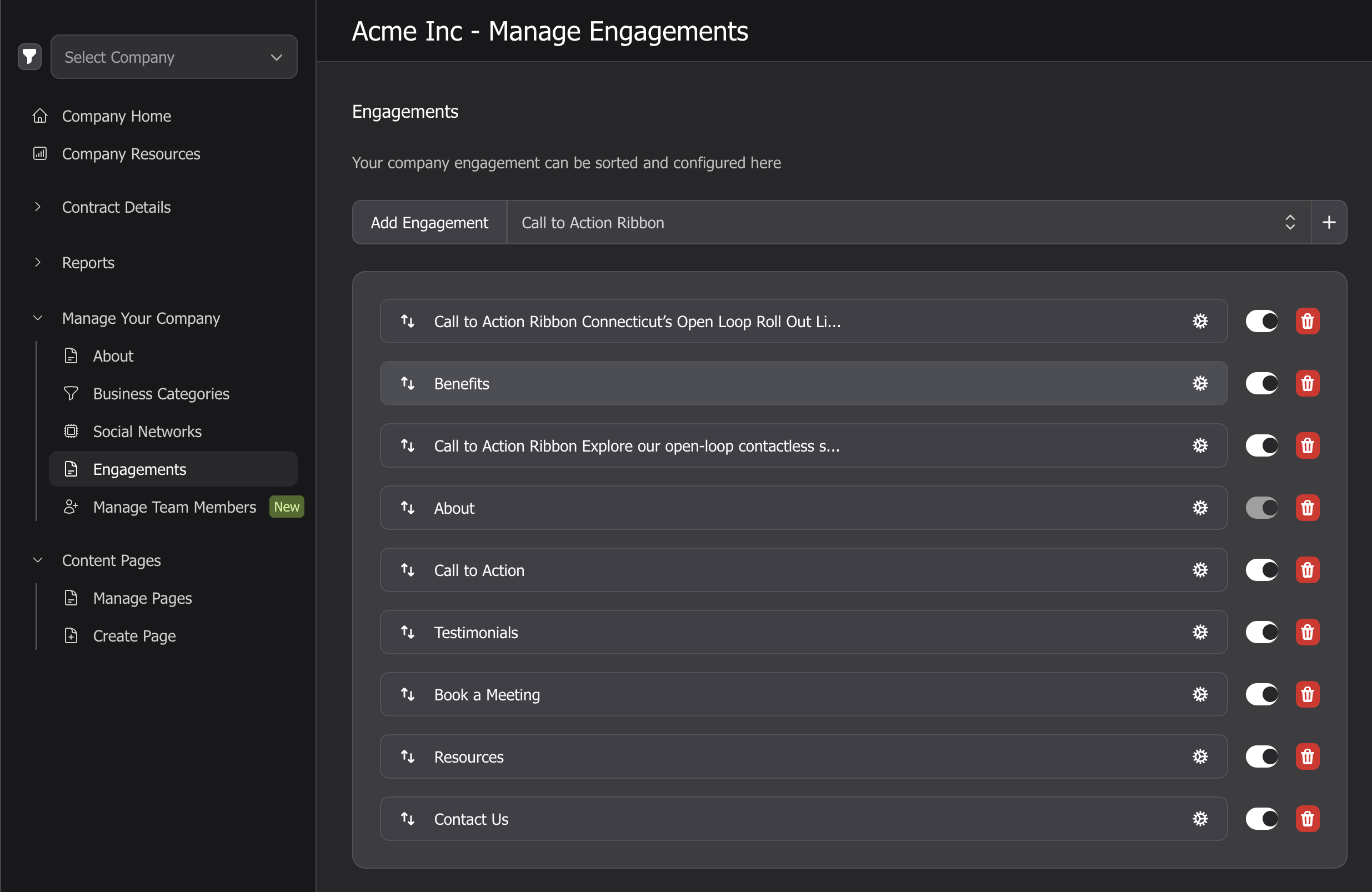Screen dimensions: 1372x892
Task: Delete the Testimonials engagement
Action: [1308, 633]
